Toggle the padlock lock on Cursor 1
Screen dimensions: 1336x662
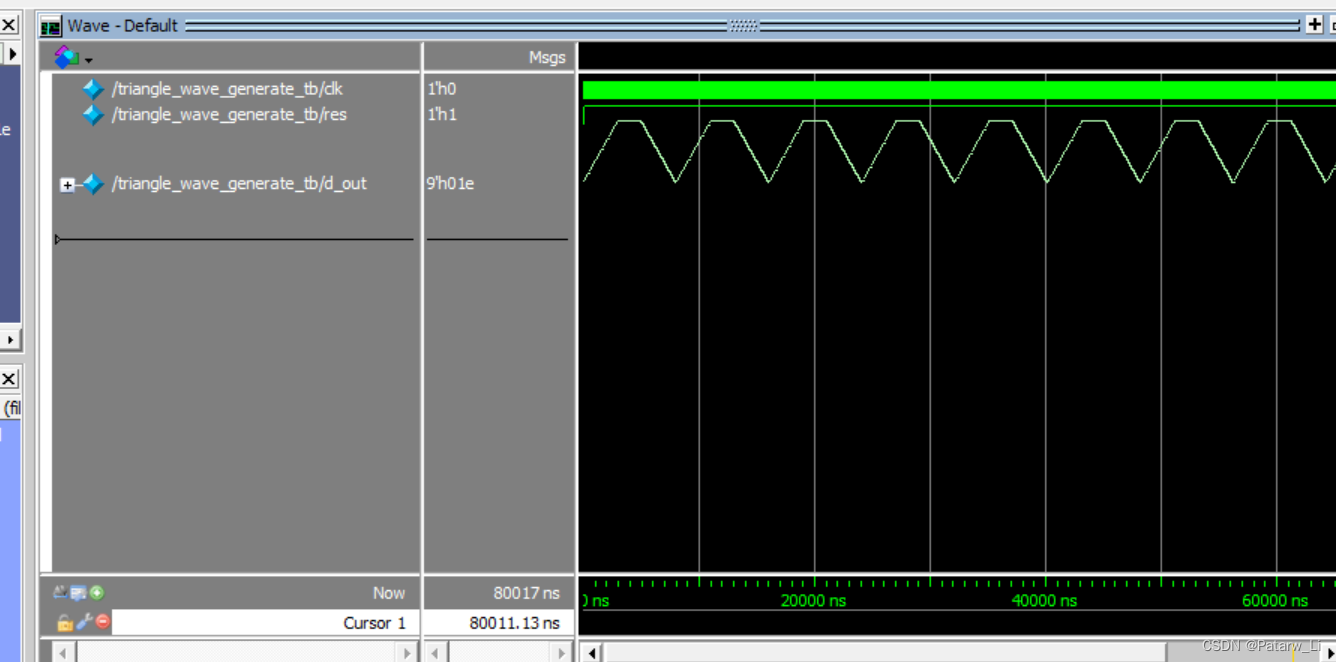65,623
